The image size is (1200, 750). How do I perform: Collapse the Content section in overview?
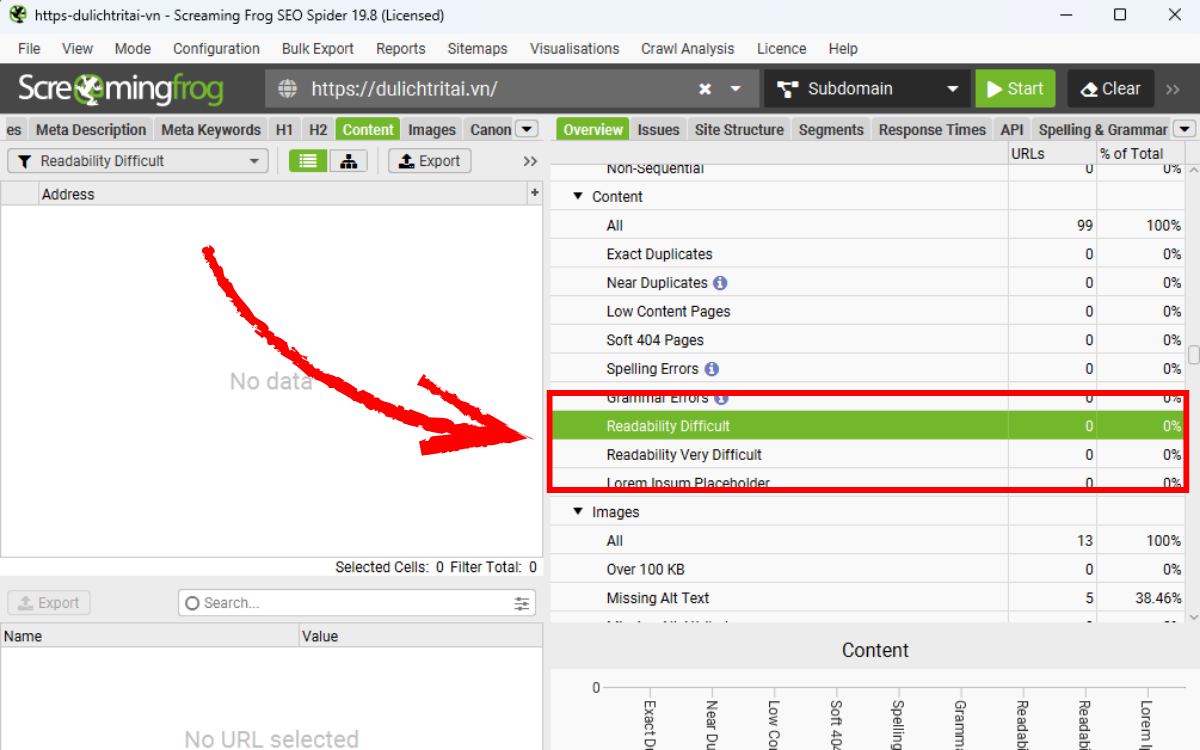click(x=578, y=197)
